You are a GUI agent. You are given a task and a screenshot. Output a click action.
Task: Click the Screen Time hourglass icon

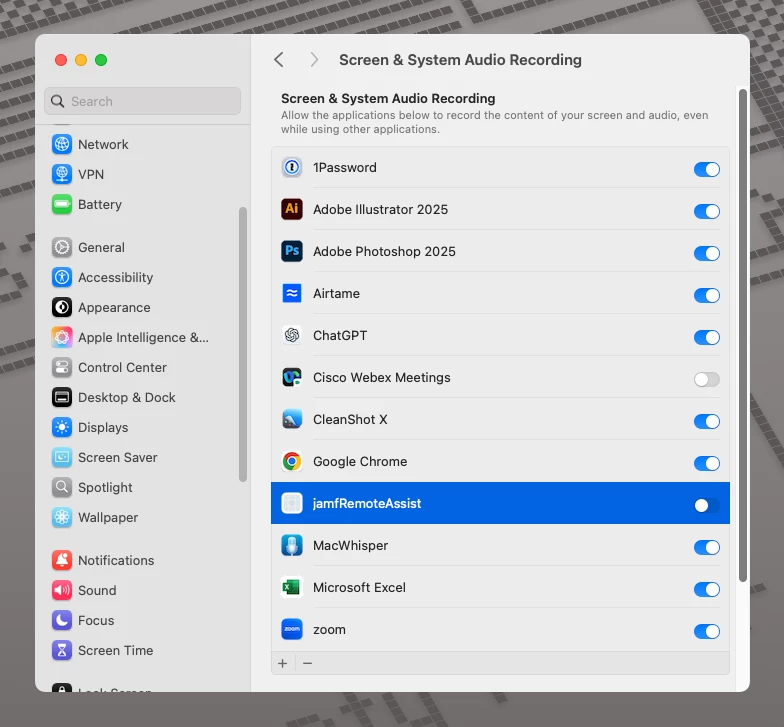pos(62,650)
